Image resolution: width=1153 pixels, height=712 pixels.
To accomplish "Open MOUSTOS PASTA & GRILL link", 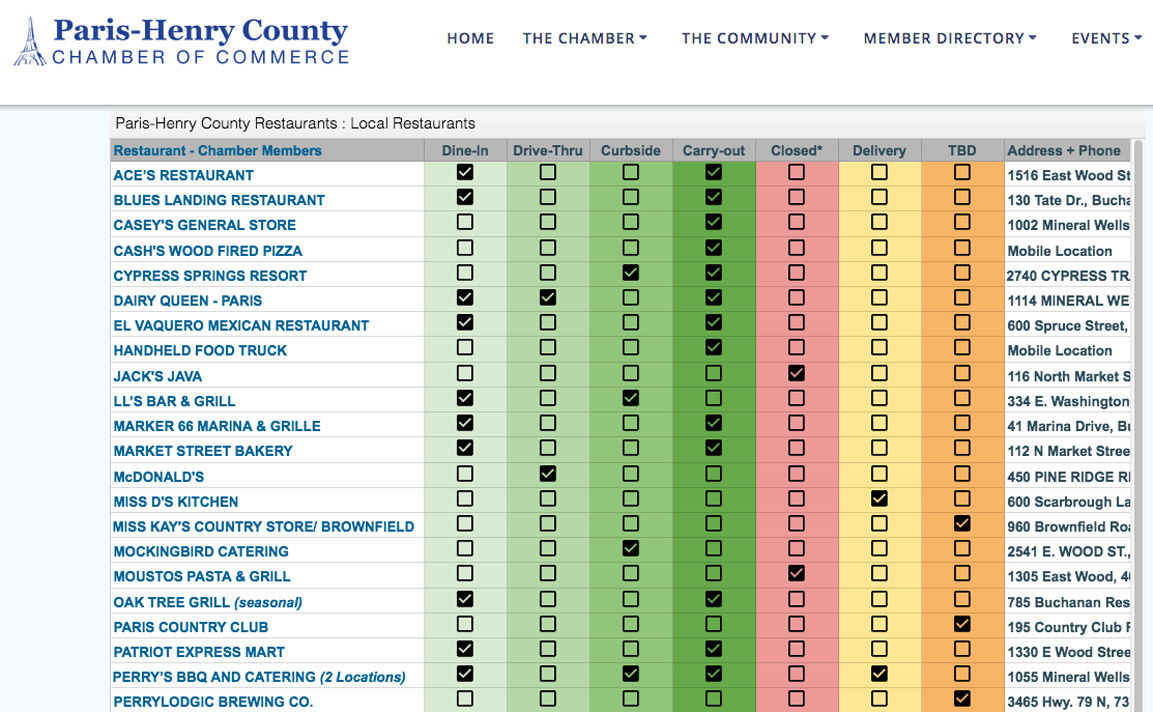I will tap(201, 577).
